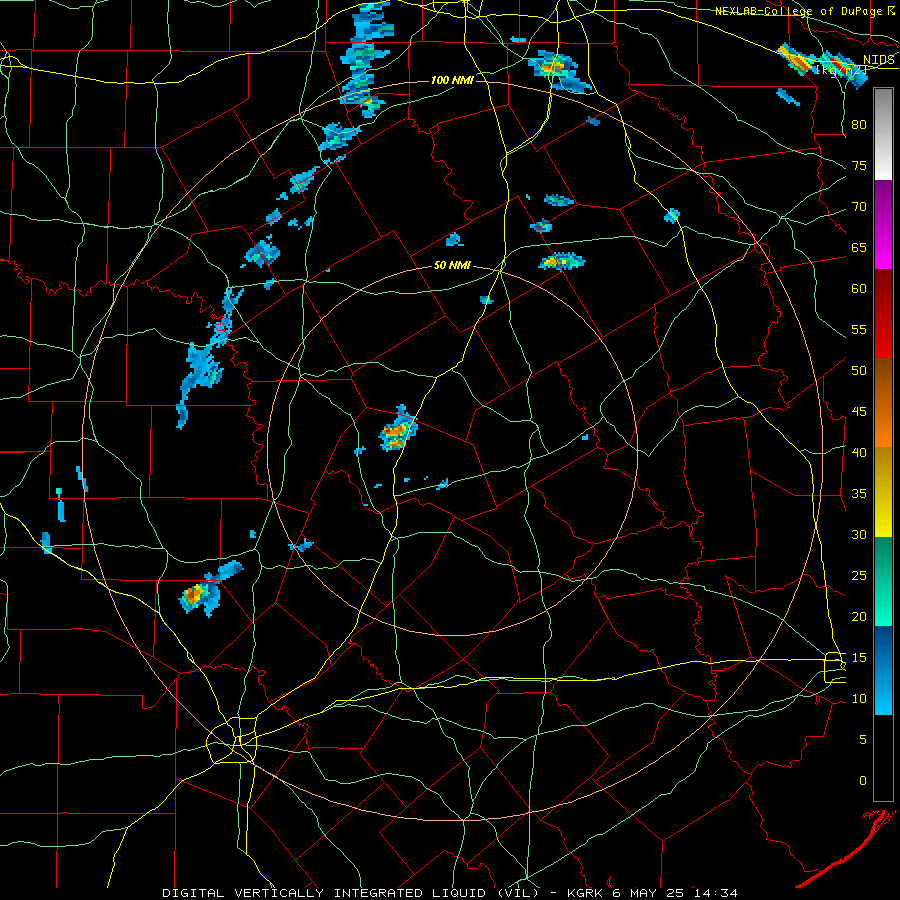
Task: Click scale value "35" on the color bar
Action: pos(859,494)
